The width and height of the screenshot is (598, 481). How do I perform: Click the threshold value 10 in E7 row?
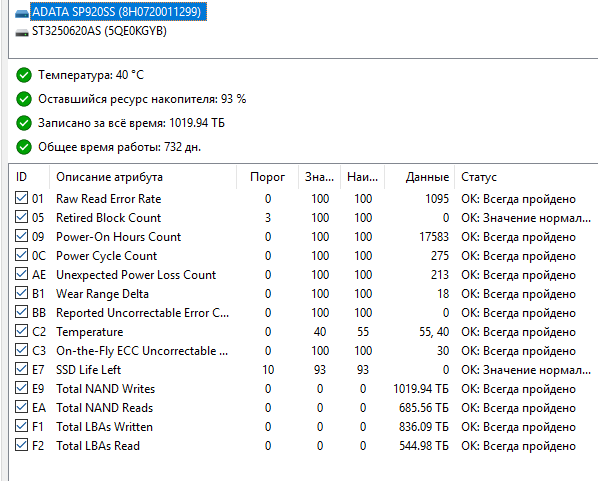click(x=268, y=370)
